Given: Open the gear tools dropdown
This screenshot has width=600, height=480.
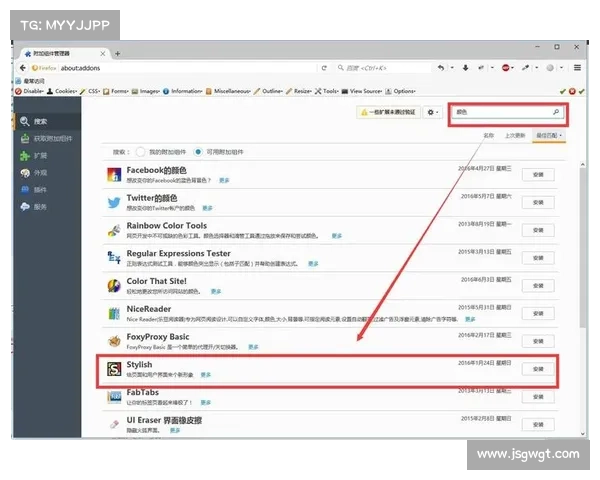Looking at the screenshot, I should click(433, 112).
